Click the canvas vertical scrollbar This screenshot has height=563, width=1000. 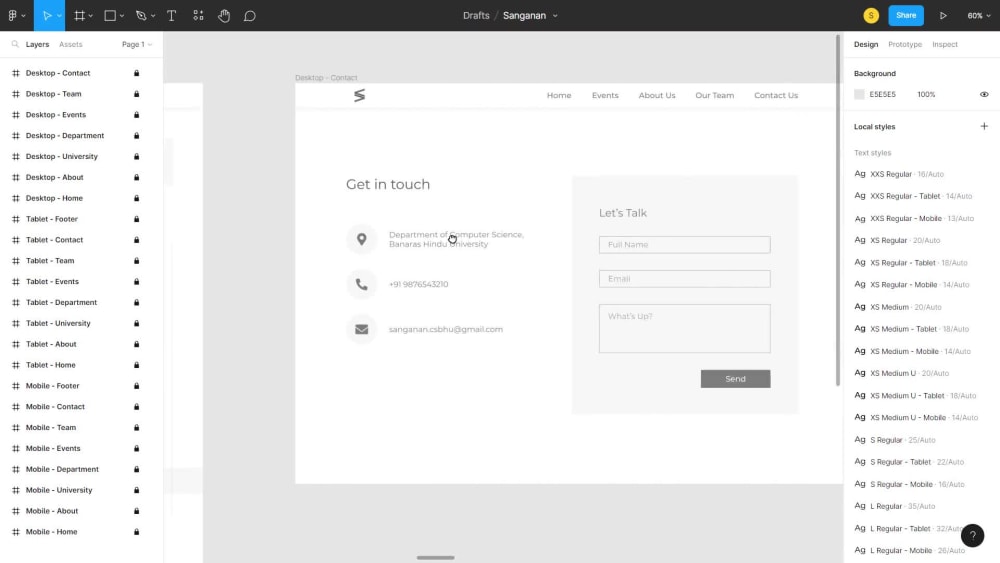pyautogui.click(x=837, y=210)
